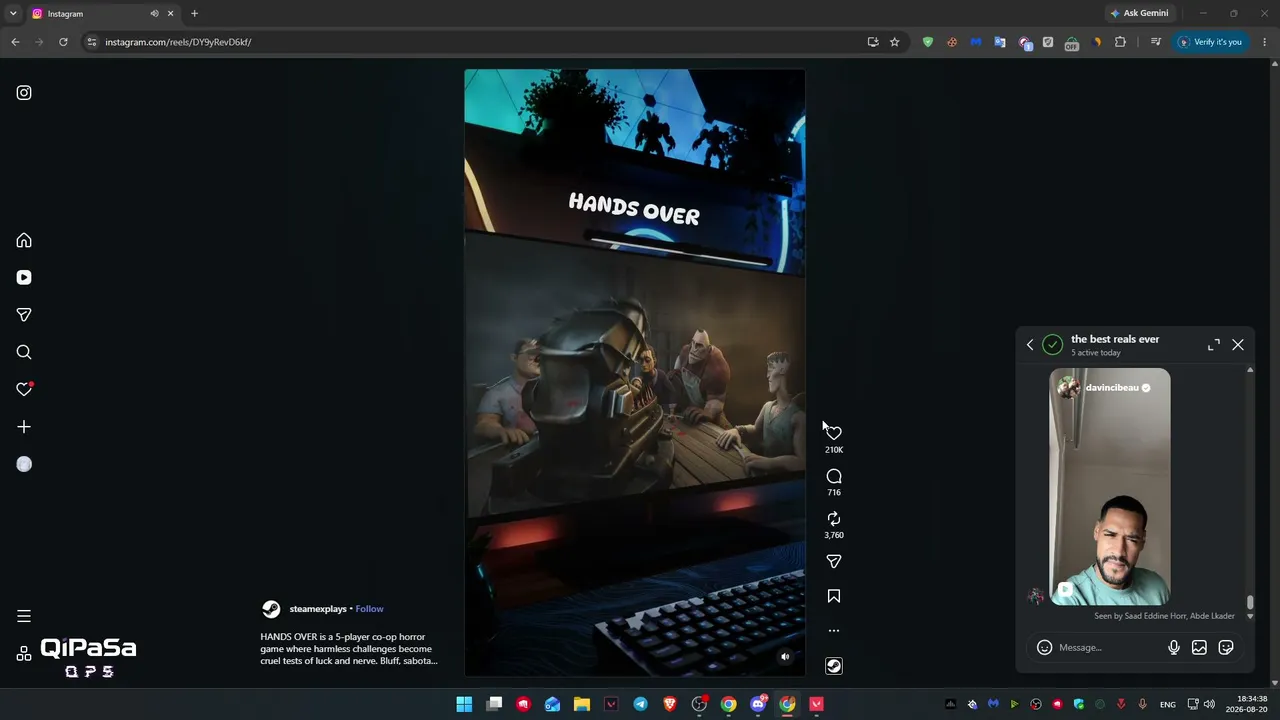Open Discord from the taskbar

click(x=758, y=704)
